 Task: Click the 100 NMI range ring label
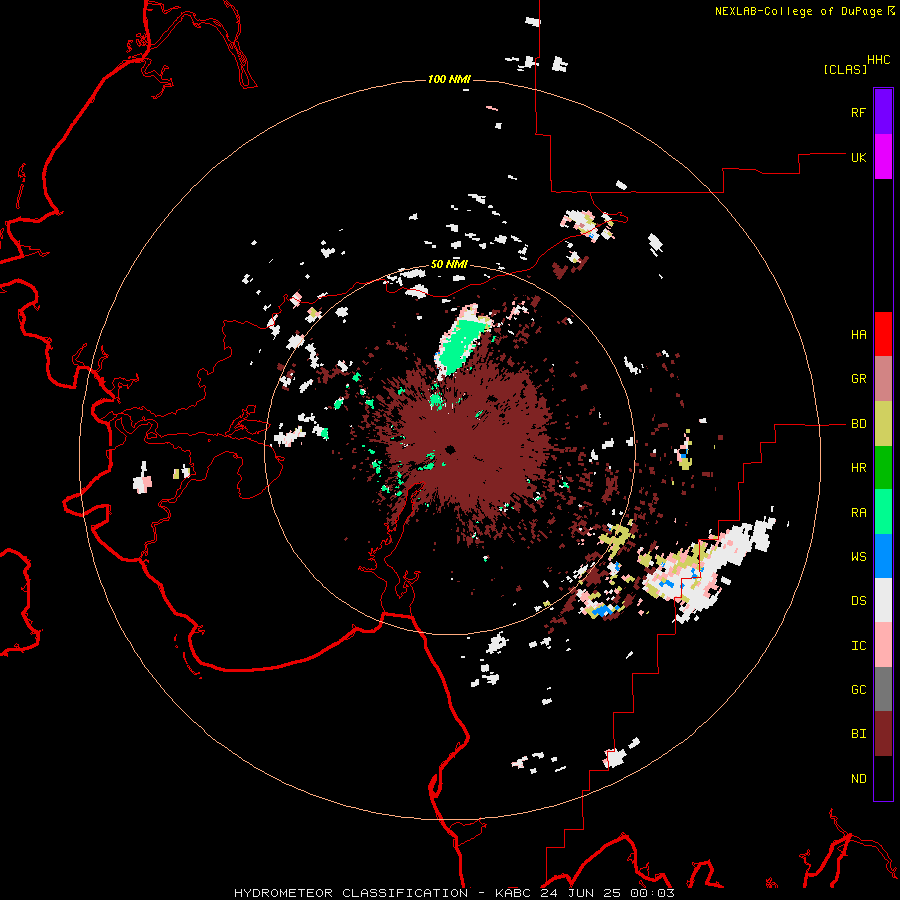tap(449, 79)
